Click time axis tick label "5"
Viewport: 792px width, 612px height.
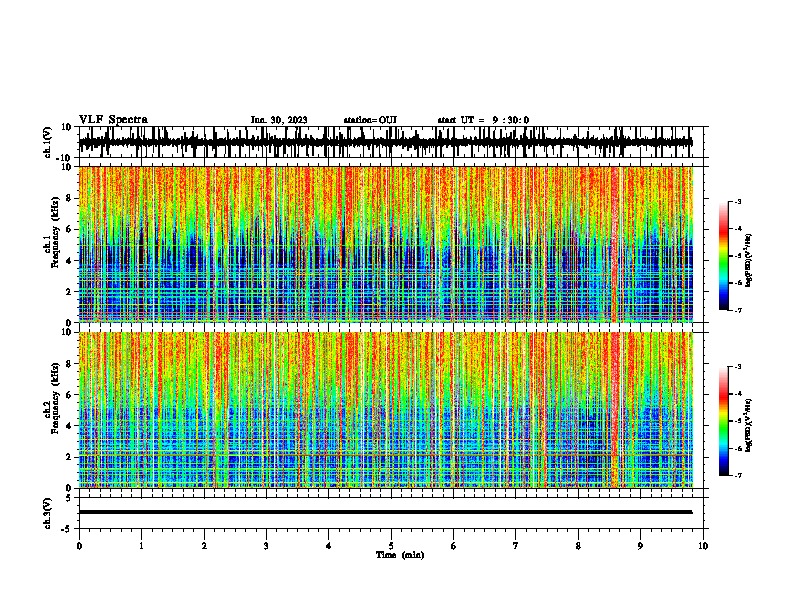391,546
